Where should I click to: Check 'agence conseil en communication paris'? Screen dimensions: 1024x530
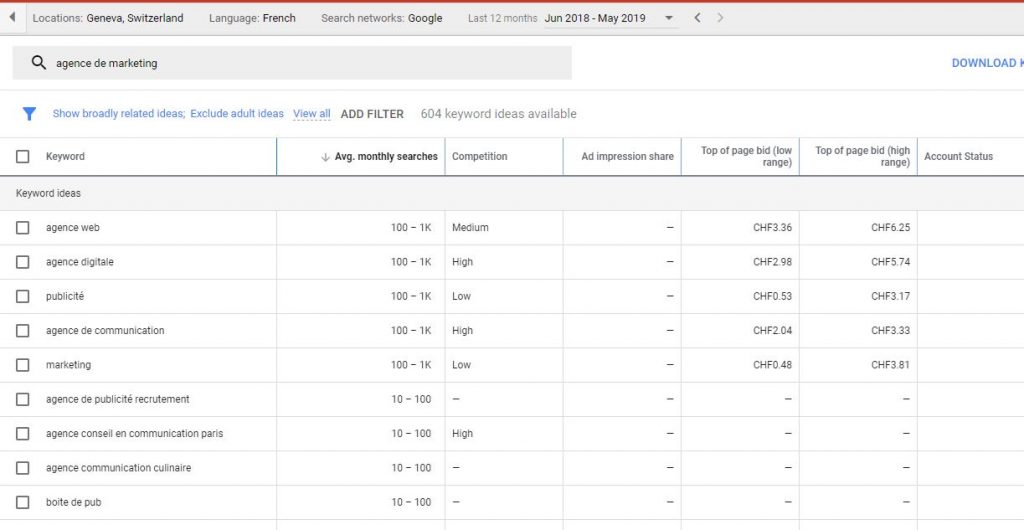[x=23, y=433]
